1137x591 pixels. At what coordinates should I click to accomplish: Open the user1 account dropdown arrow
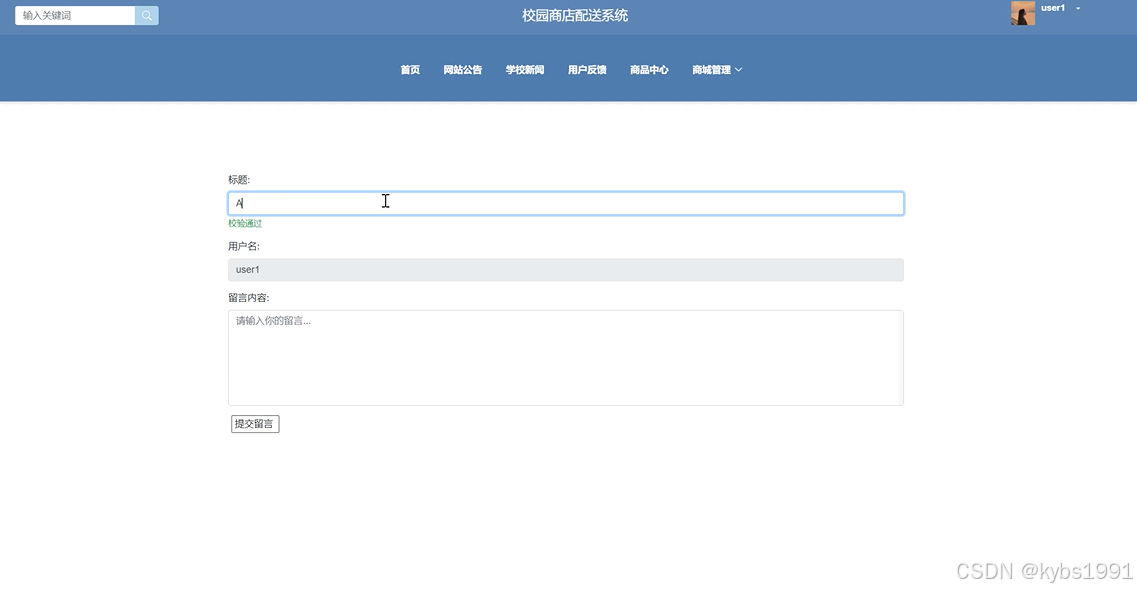1078,9
